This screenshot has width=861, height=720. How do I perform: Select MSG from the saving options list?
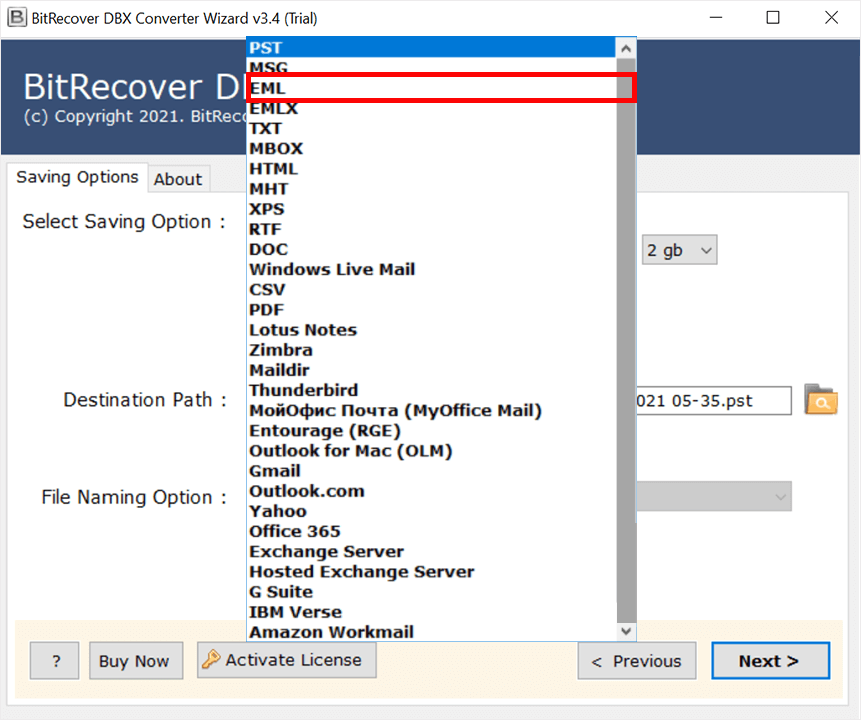(431, 68)
